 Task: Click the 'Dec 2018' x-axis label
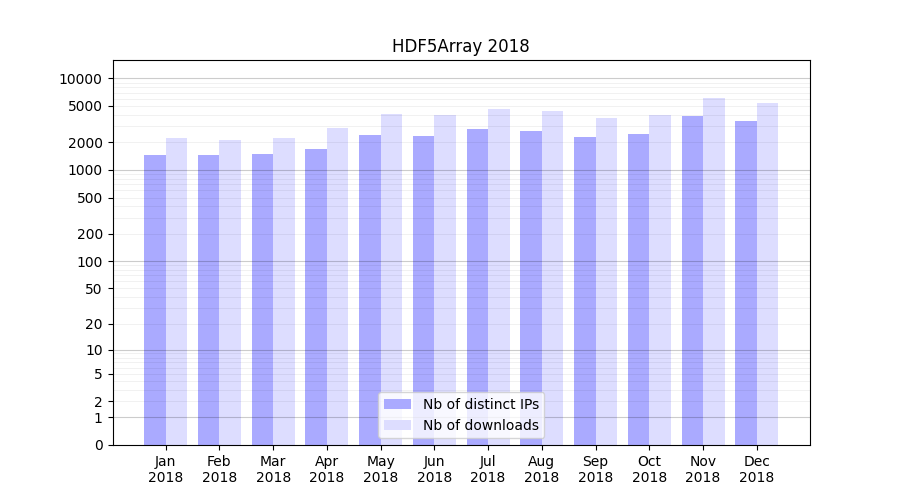(x=756, y=469)
